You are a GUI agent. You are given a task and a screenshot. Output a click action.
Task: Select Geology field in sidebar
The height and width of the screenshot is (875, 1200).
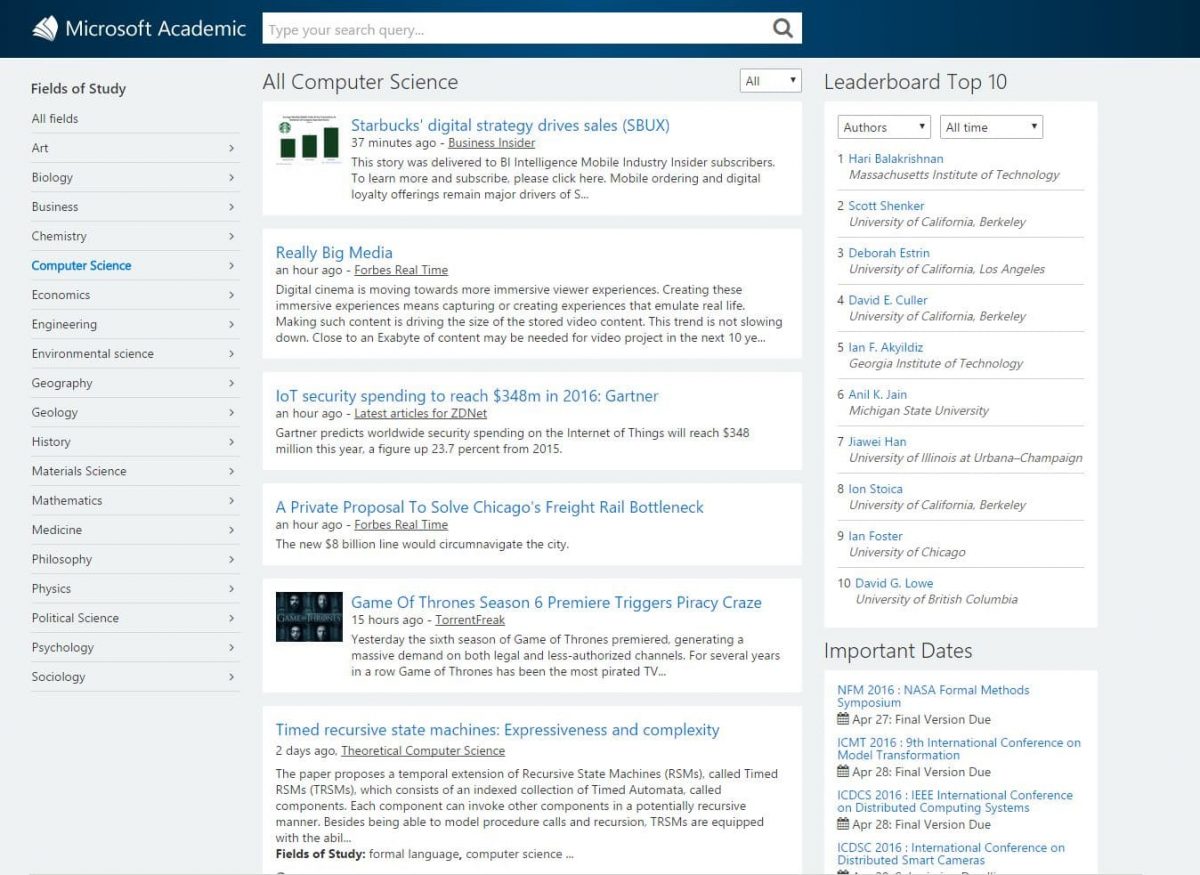coord(54,412)
